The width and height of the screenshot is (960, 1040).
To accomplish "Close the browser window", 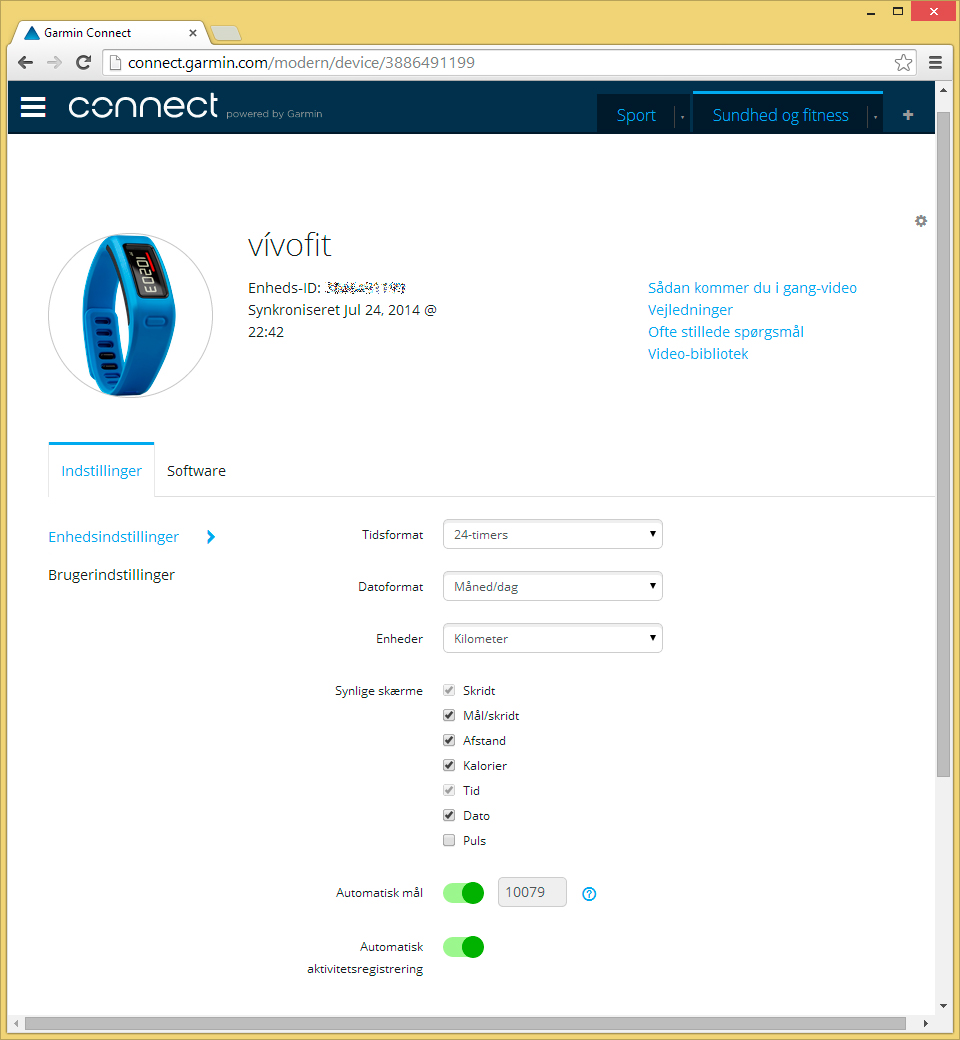I will coord(934,11).
